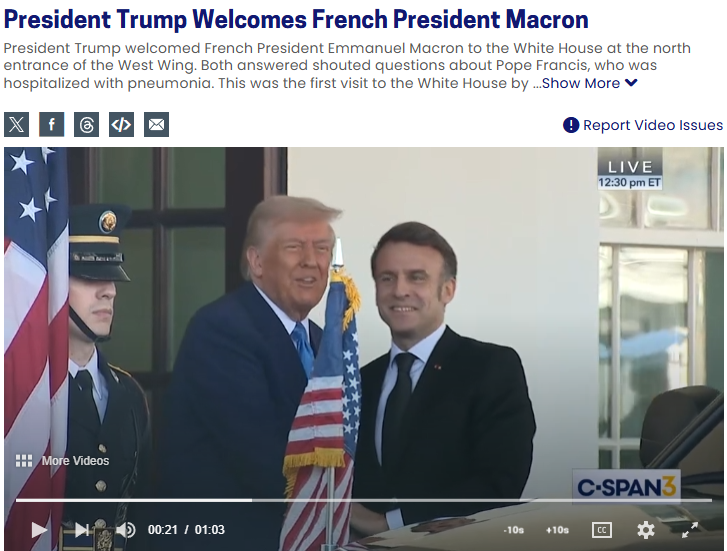The width and height of the screenshot is (727, 551).
Task: Skip forward 10 seconds
Action: pos(557,530)
